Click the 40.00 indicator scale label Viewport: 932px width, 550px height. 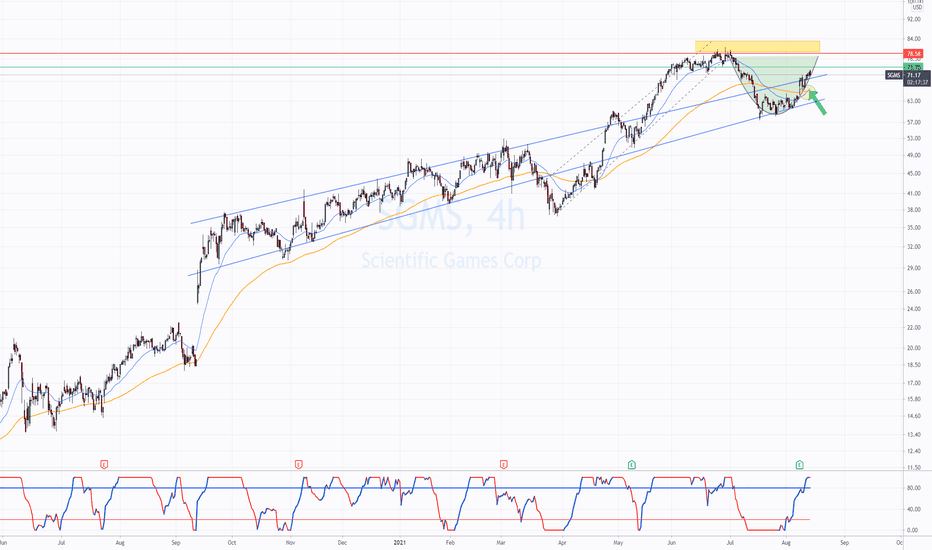[x=914, y=510]
